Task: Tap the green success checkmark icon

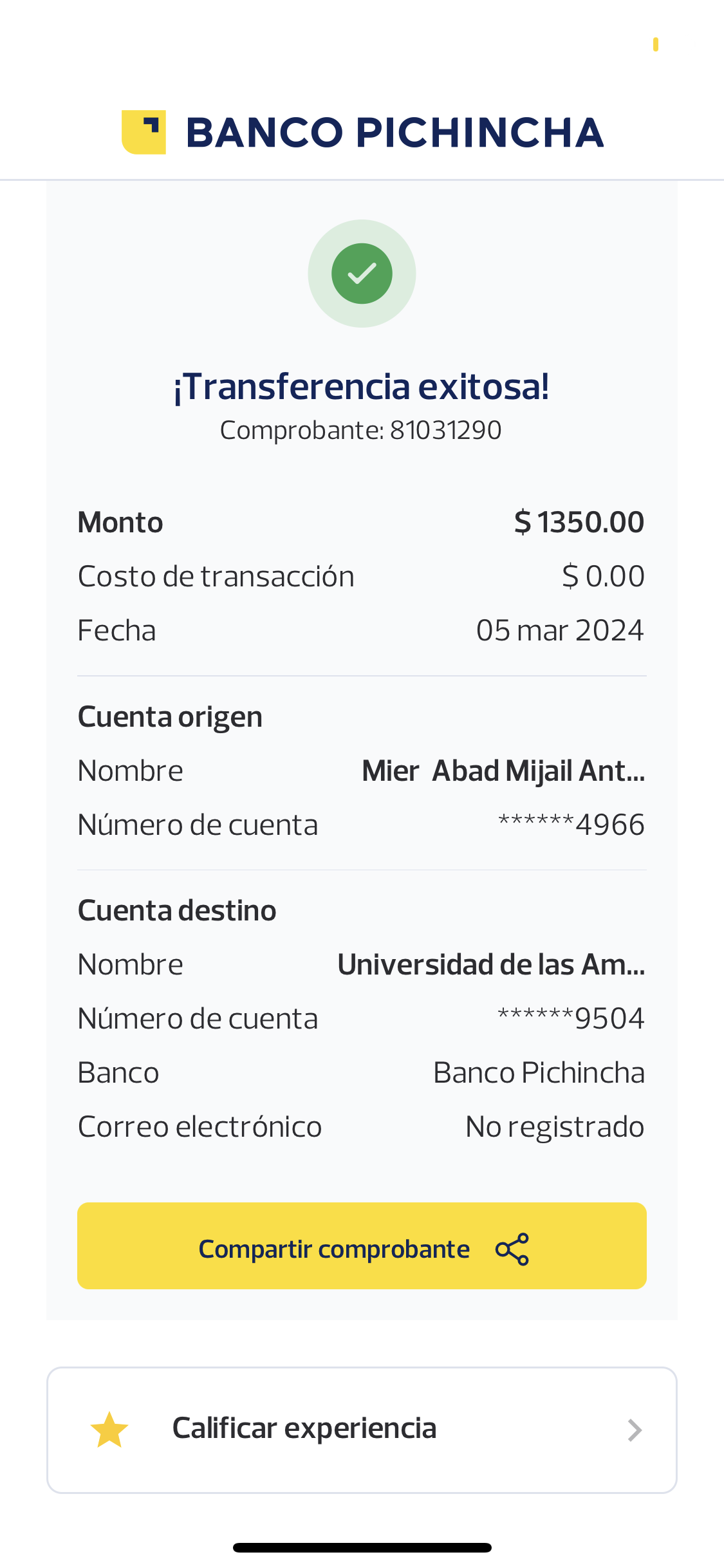Action: (362, 274)
